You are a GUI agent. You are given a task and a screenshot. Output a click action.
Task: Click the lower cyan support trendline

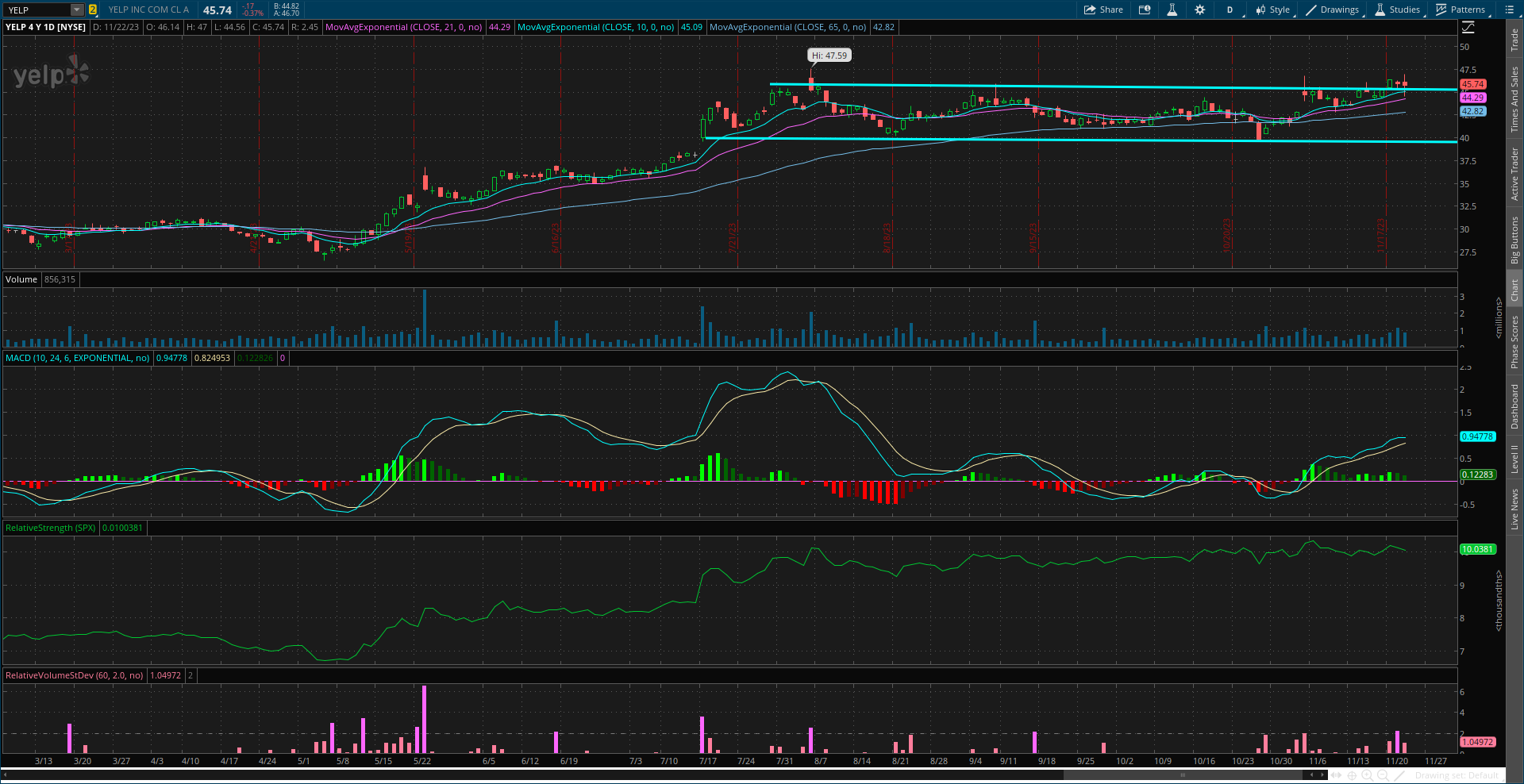click(1079, 140)
